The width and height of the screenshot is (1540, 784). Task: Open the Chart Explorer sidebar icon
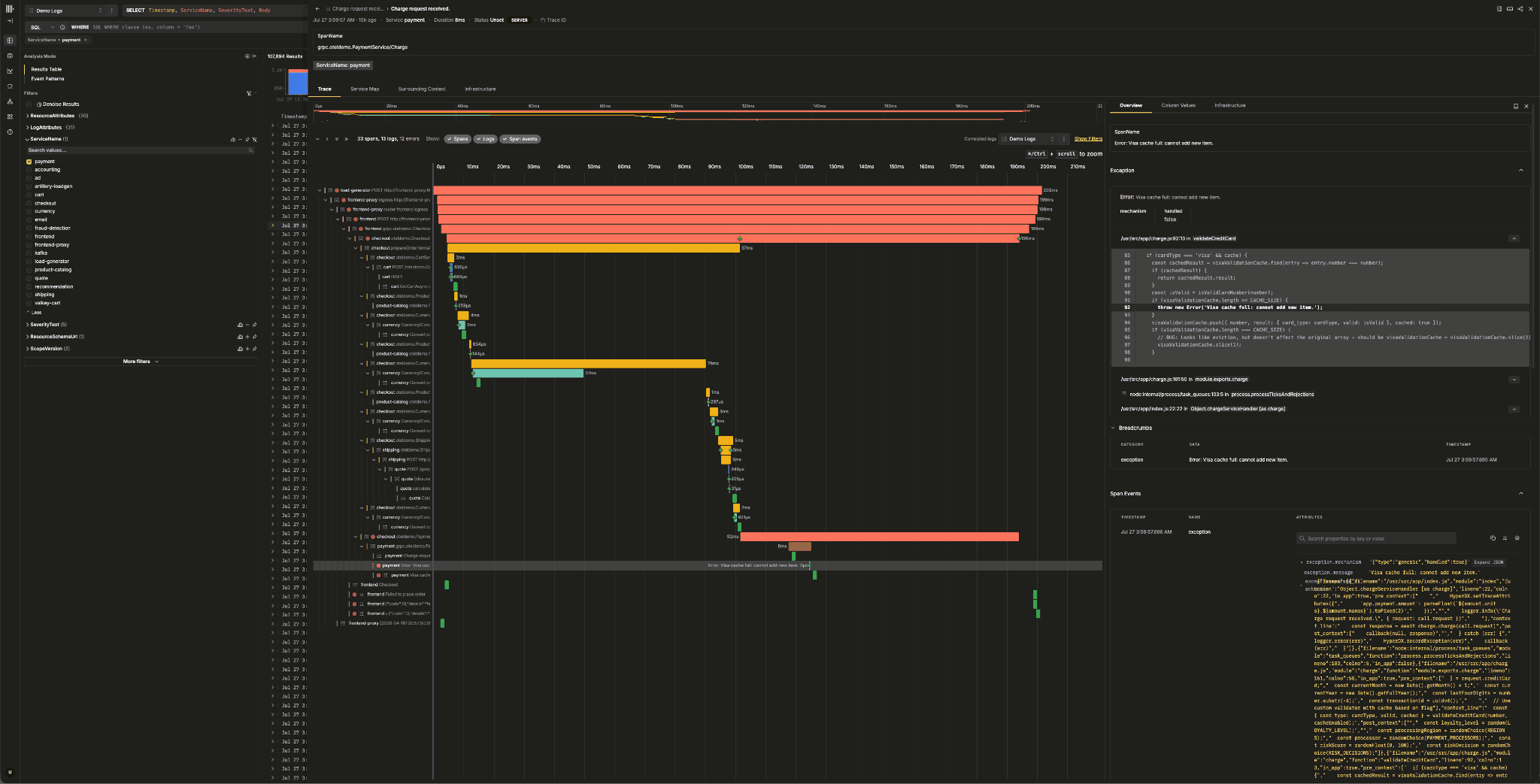click(x=10, y=71)
